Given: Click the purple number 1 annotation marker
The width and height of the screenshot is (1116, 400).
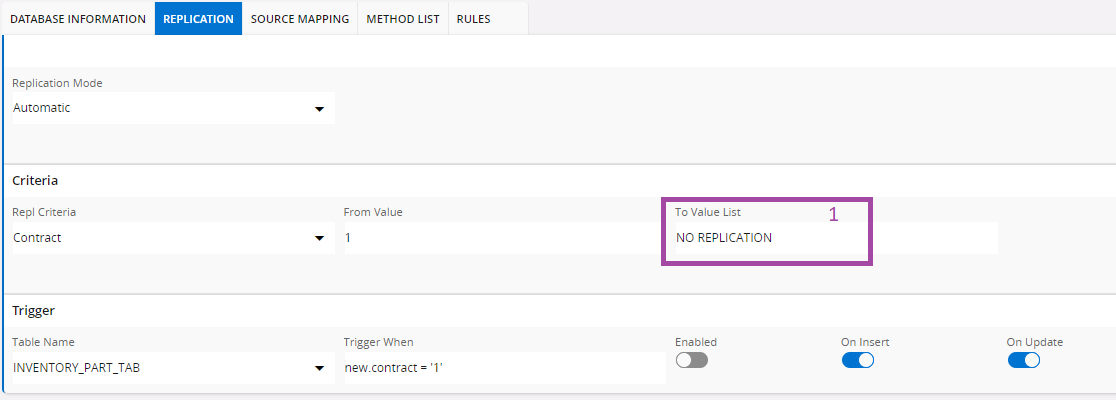Looking at the screenshot, I should [833, 214].
